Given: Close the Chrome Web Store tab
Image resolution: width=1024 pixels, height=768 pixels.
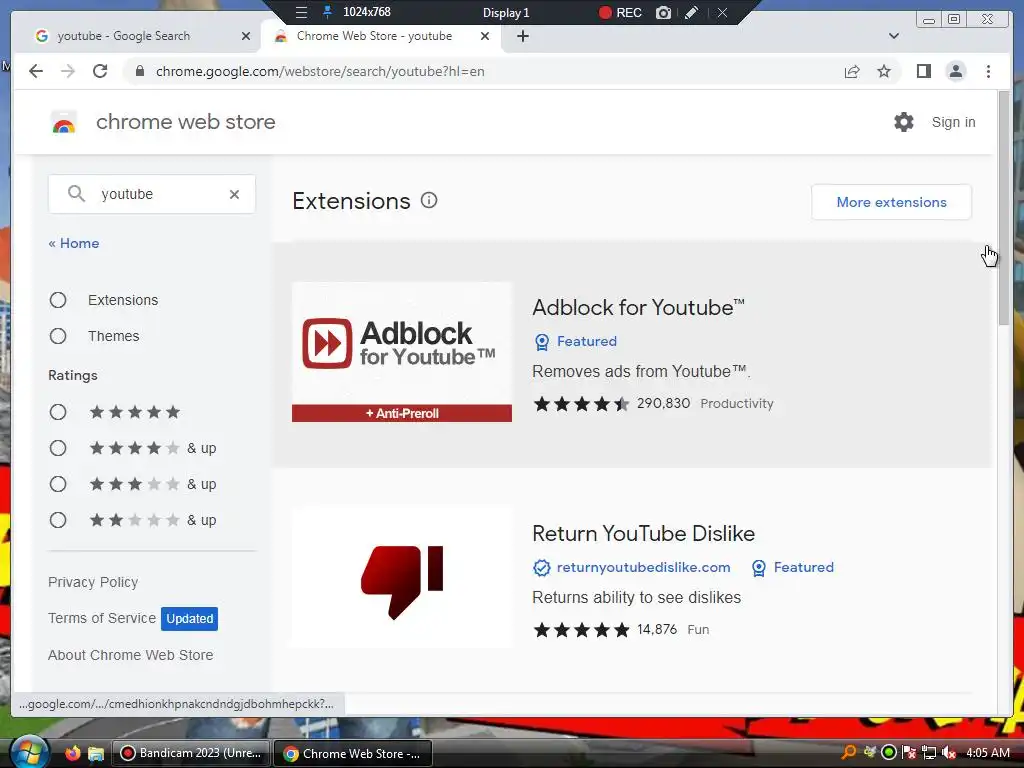Looking at the screenshot, I should (485, 36).
